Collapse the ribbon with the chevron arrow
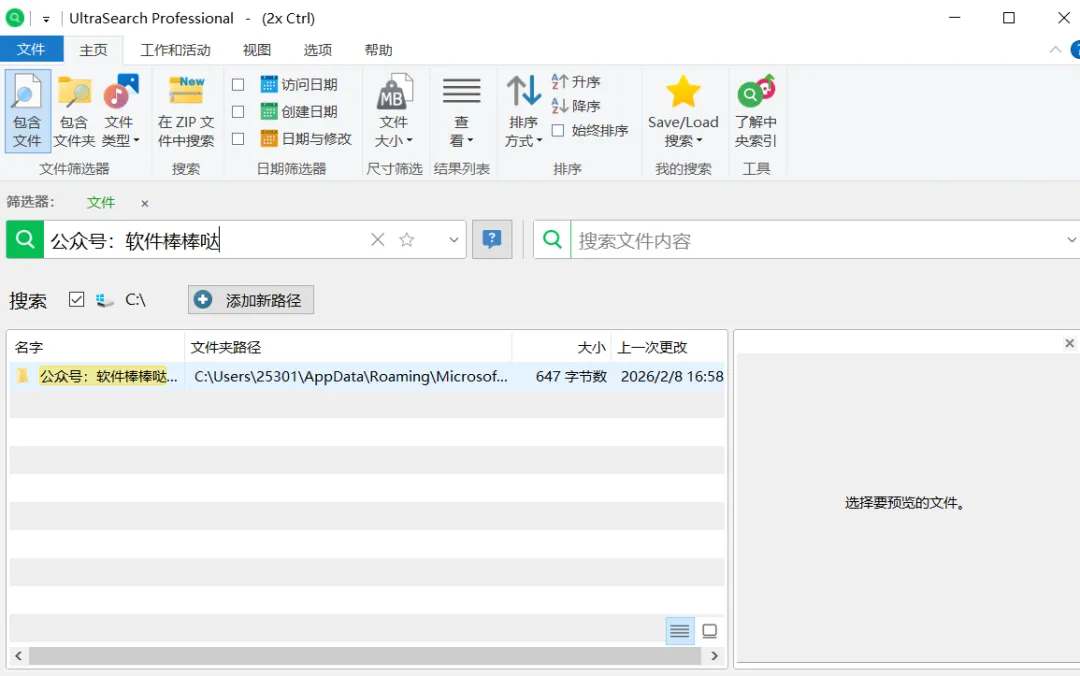The width and height of the screenshot is (1080, 676). (x=1055, y=50)
